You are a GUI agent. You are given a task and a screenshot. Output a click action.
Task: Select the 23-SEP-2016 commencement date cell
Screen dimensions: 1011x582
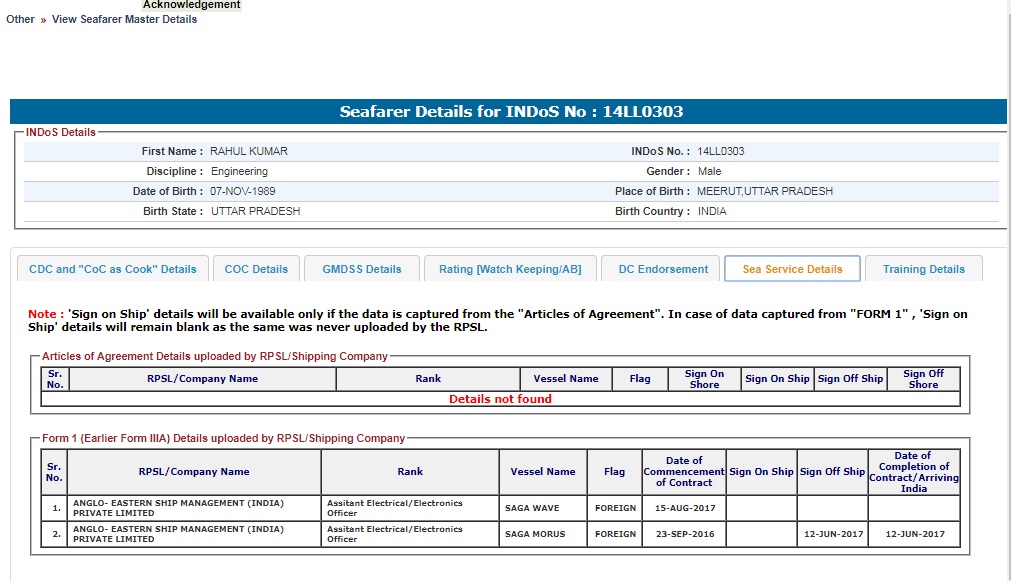[684, 534]
